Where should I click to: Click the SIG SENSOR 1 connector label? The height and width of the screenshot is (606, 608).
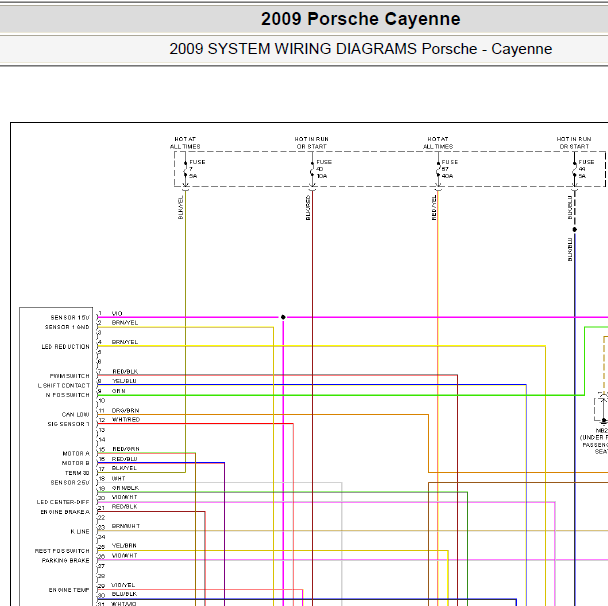coord(68,424)
